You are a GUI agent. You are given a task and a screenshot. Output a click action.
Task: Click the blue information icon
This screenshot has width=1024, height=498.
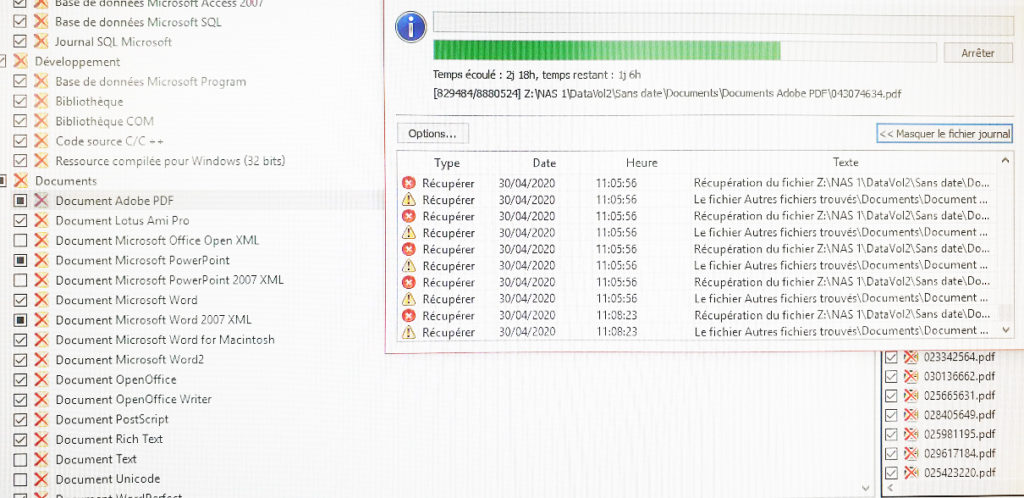pyautogui.click(x=411, y=27)
